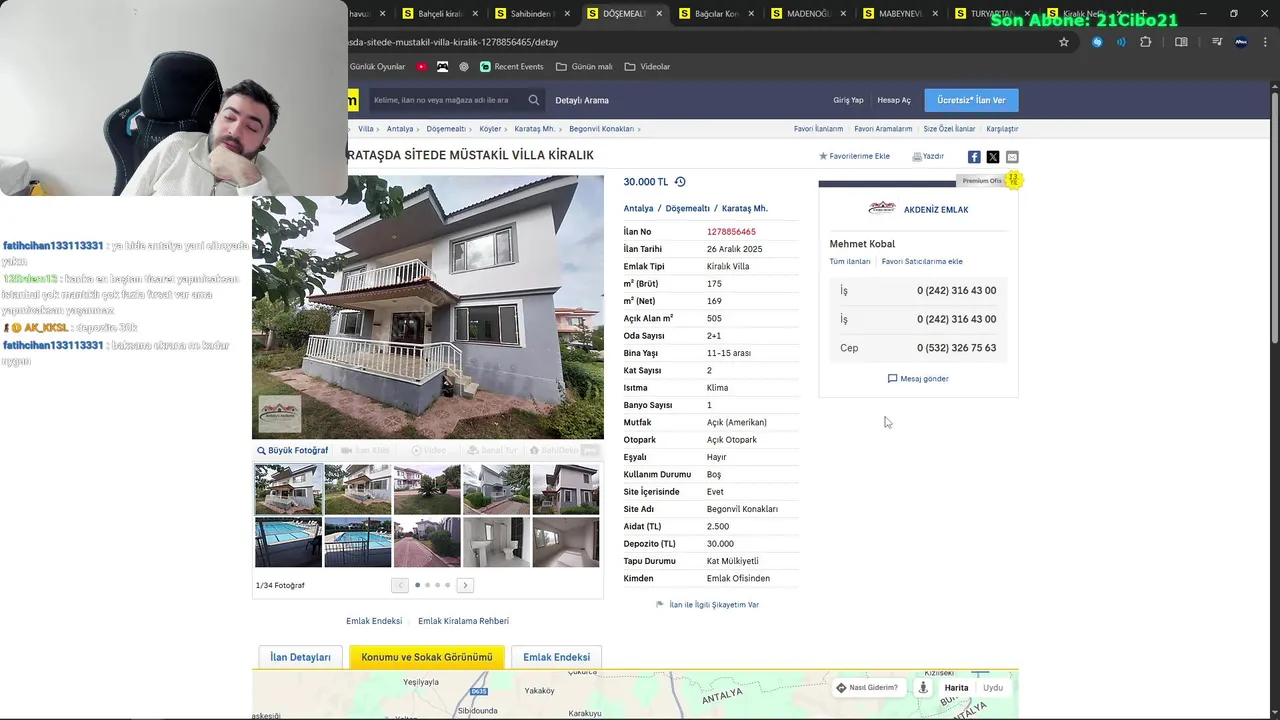The width and height of the screenshot is (1280, 720).
Task: Open the bathroom photo thumbnail
Action: coord(496,542)
